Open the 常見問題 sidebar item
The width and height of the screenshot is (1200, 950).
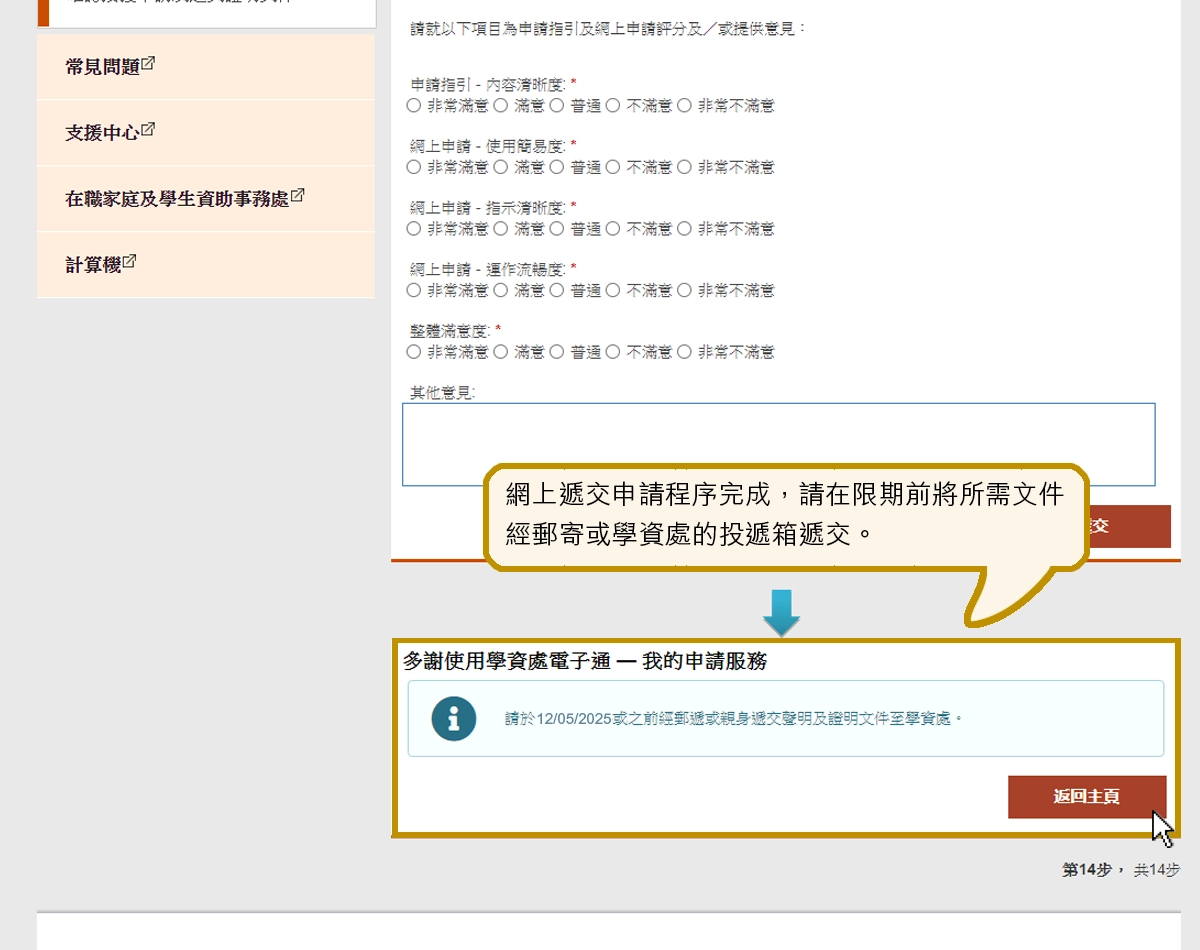point(102,67)
